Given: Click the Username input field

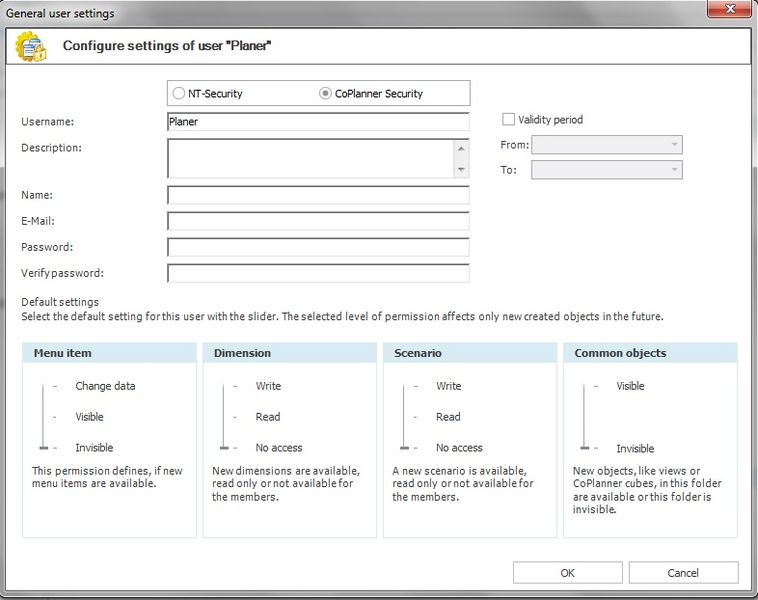Looking at the screenshot, I should pyautogui.click(x=318, y=121).
